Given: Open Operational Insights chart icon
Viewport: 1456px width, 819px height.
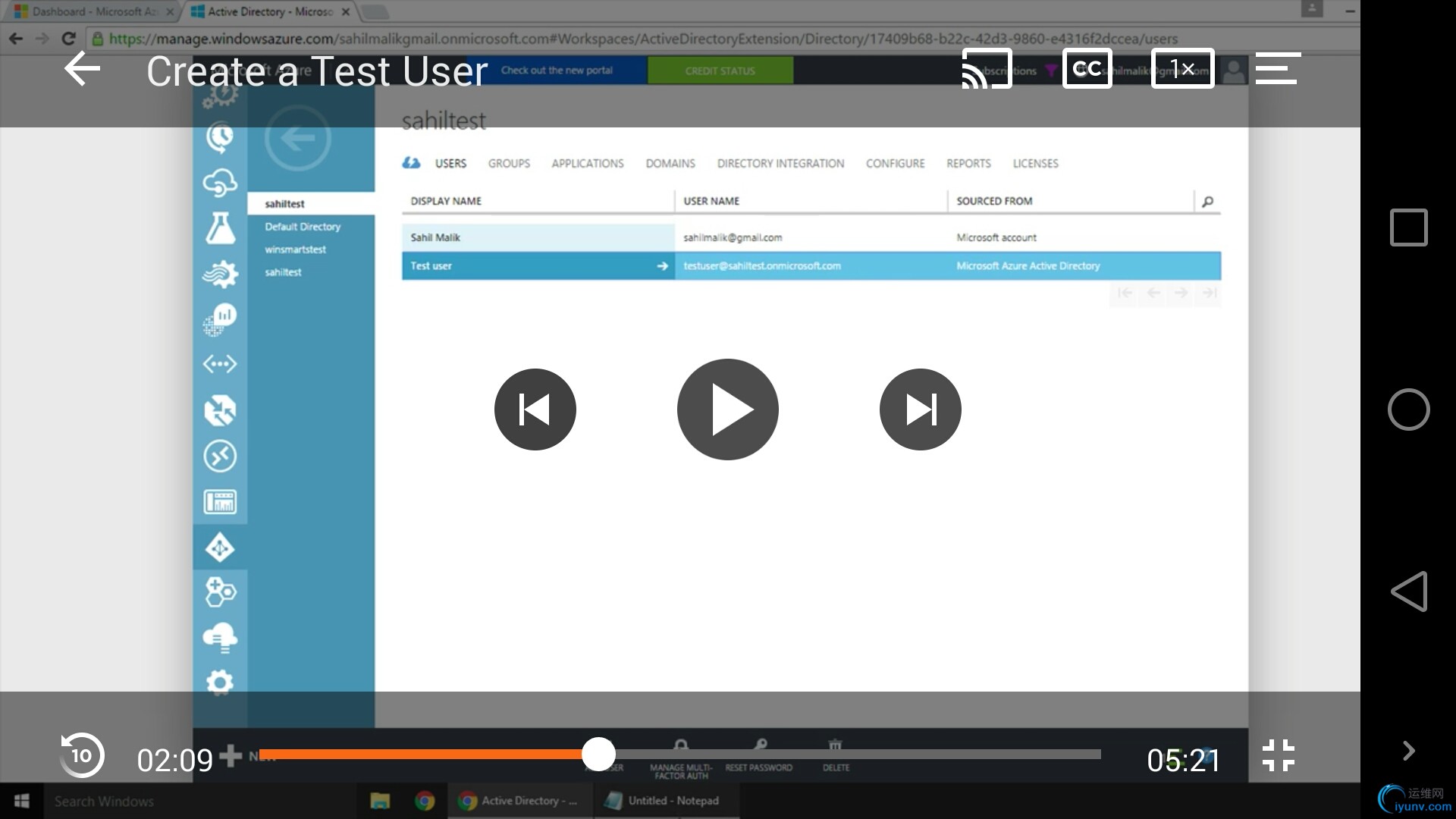Looking at the screenshot, I should (220, 318).
